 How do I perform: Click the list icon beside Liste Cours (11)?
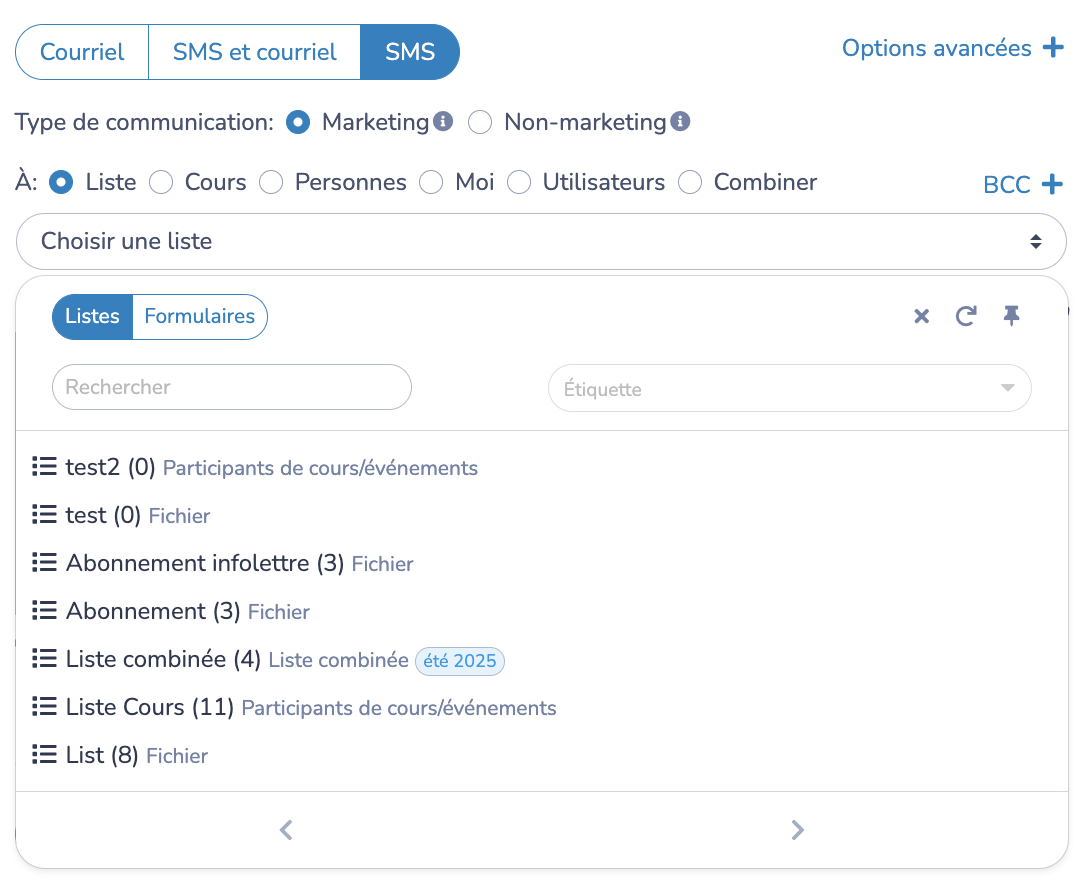click(x=45, y=706)
